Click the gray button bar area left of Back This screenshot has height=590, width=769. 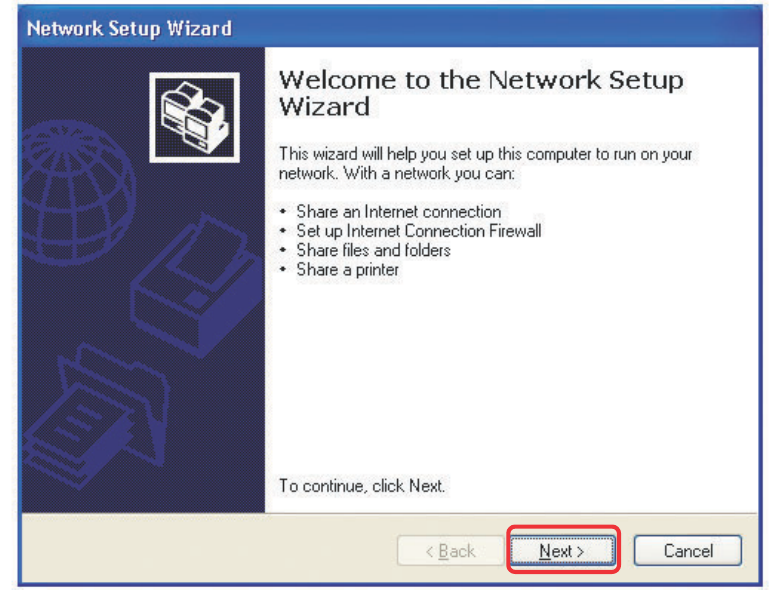coord(200,551)
